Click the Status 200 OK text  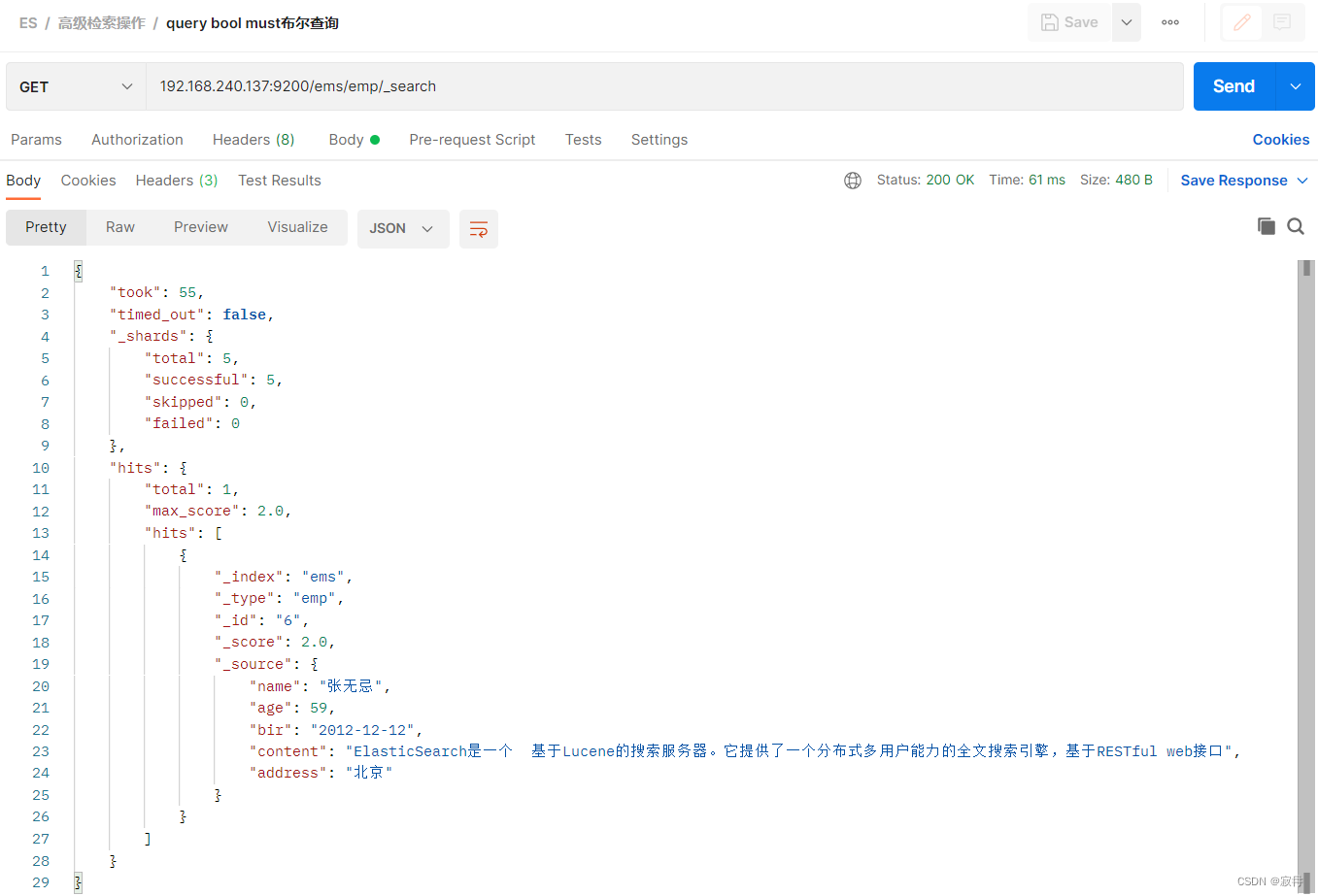[925, 181]
